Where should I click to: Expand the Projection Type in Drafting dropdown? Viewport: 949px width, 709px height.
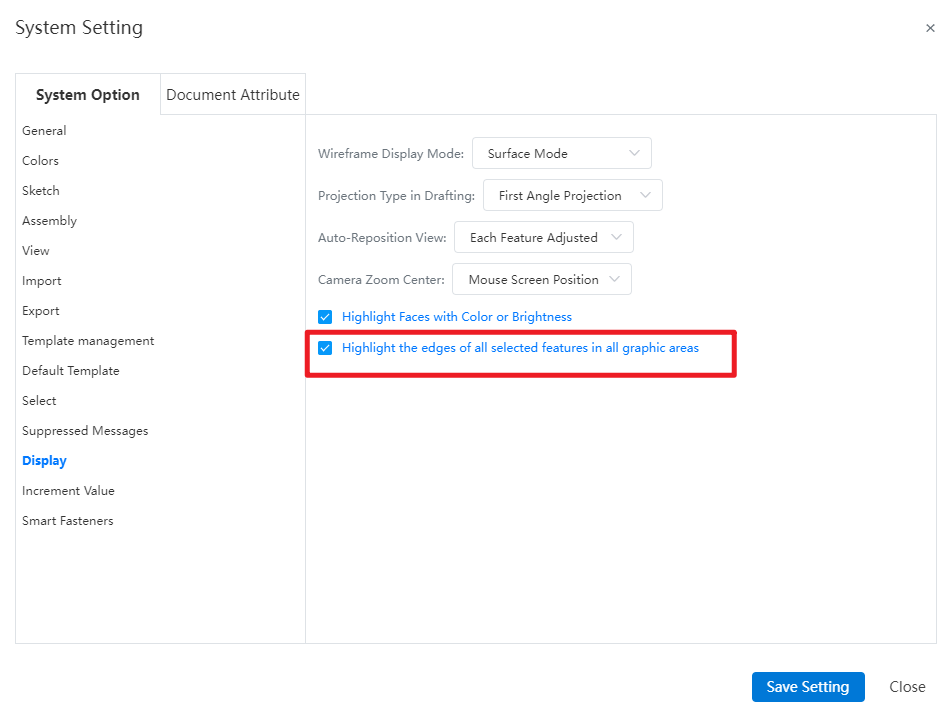coord(572,196)
